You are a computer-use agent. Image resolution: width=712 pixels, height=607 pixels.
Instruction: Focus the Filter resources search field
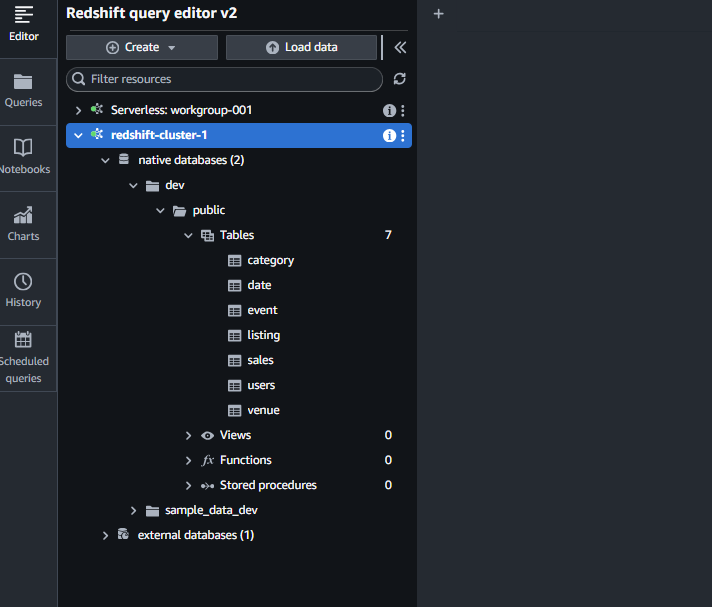click(x=224, y=79)
